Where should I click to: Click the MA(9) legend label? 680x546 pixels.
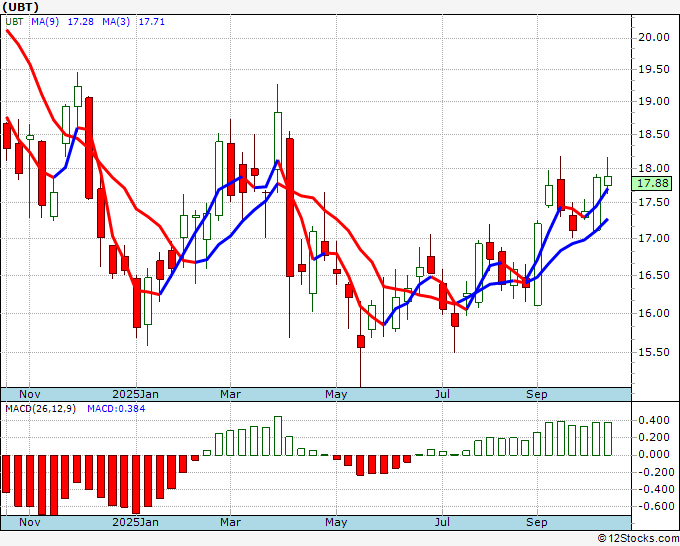pyautogui.click(x=45, y=22)
